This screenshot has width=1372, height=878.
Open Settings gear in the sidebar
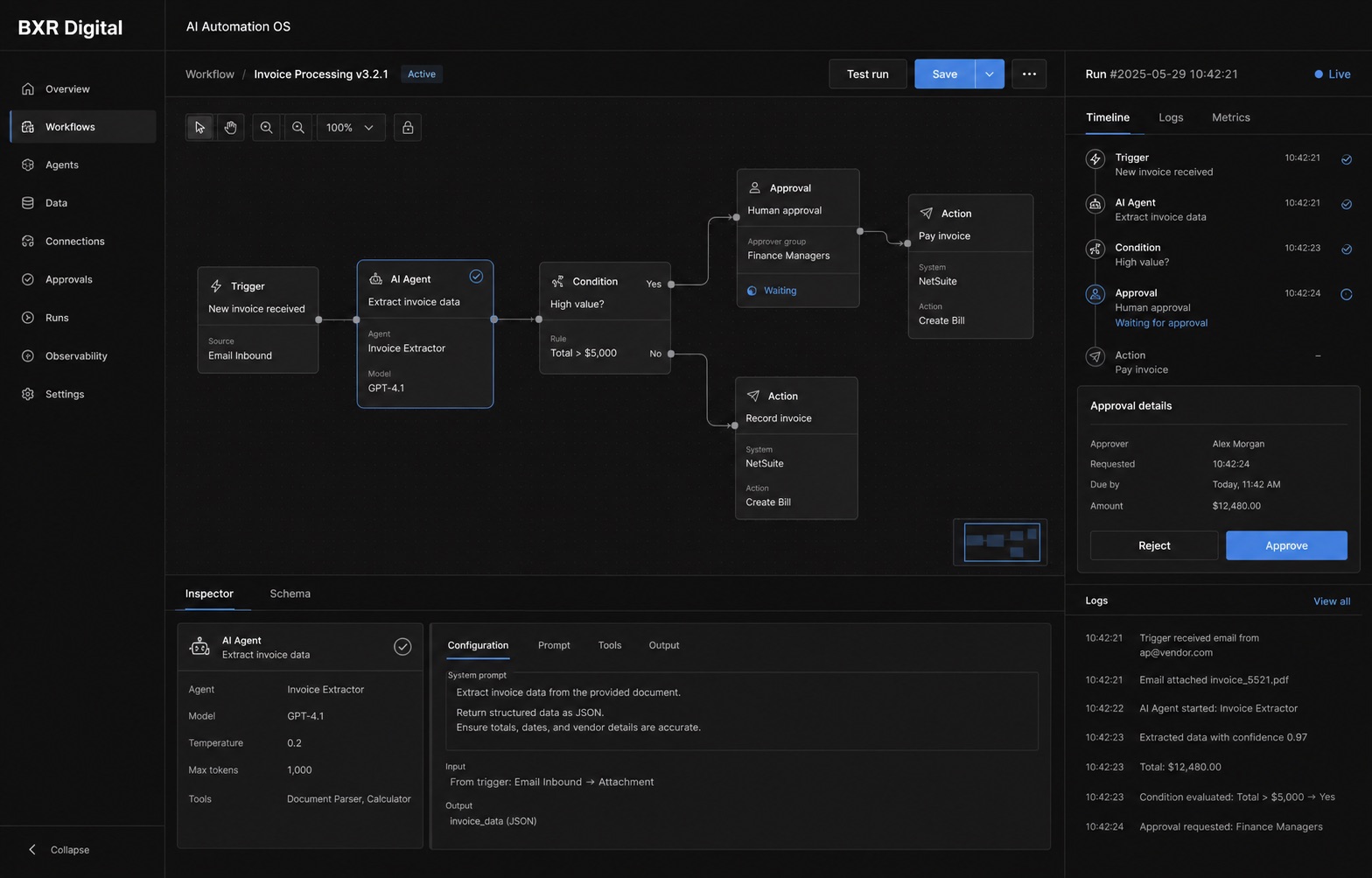[28, 394]
